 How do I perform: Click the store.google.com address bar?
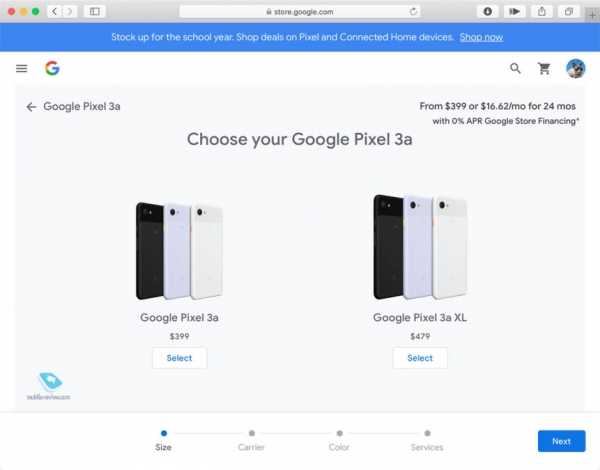click(x=300, y=11)
